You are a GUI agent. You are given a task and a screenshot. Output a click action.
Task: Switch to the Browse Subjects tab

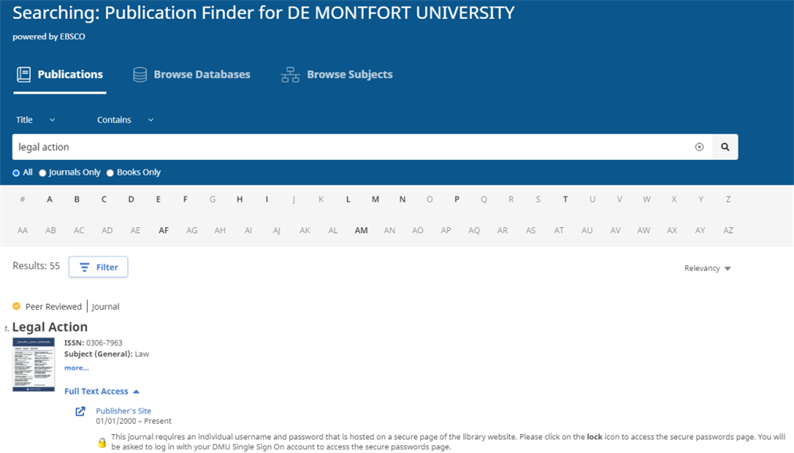pos(337,74)
